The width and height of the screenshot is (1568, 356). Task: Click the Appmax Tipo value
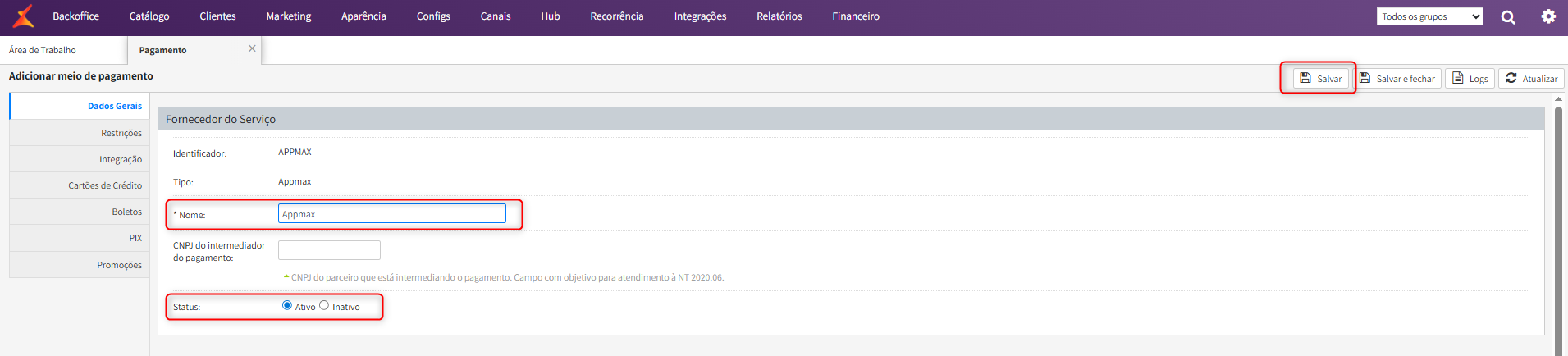pos(295,181)
